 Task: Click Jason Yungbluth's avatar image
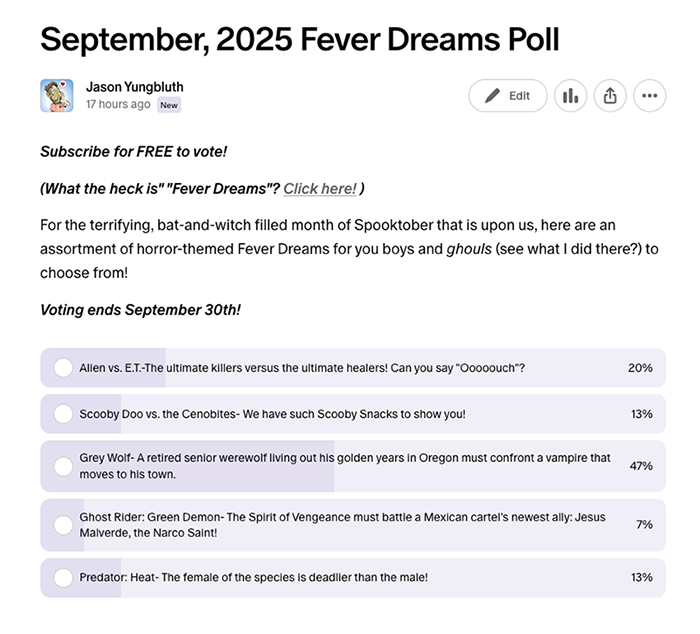pos(57,95)
